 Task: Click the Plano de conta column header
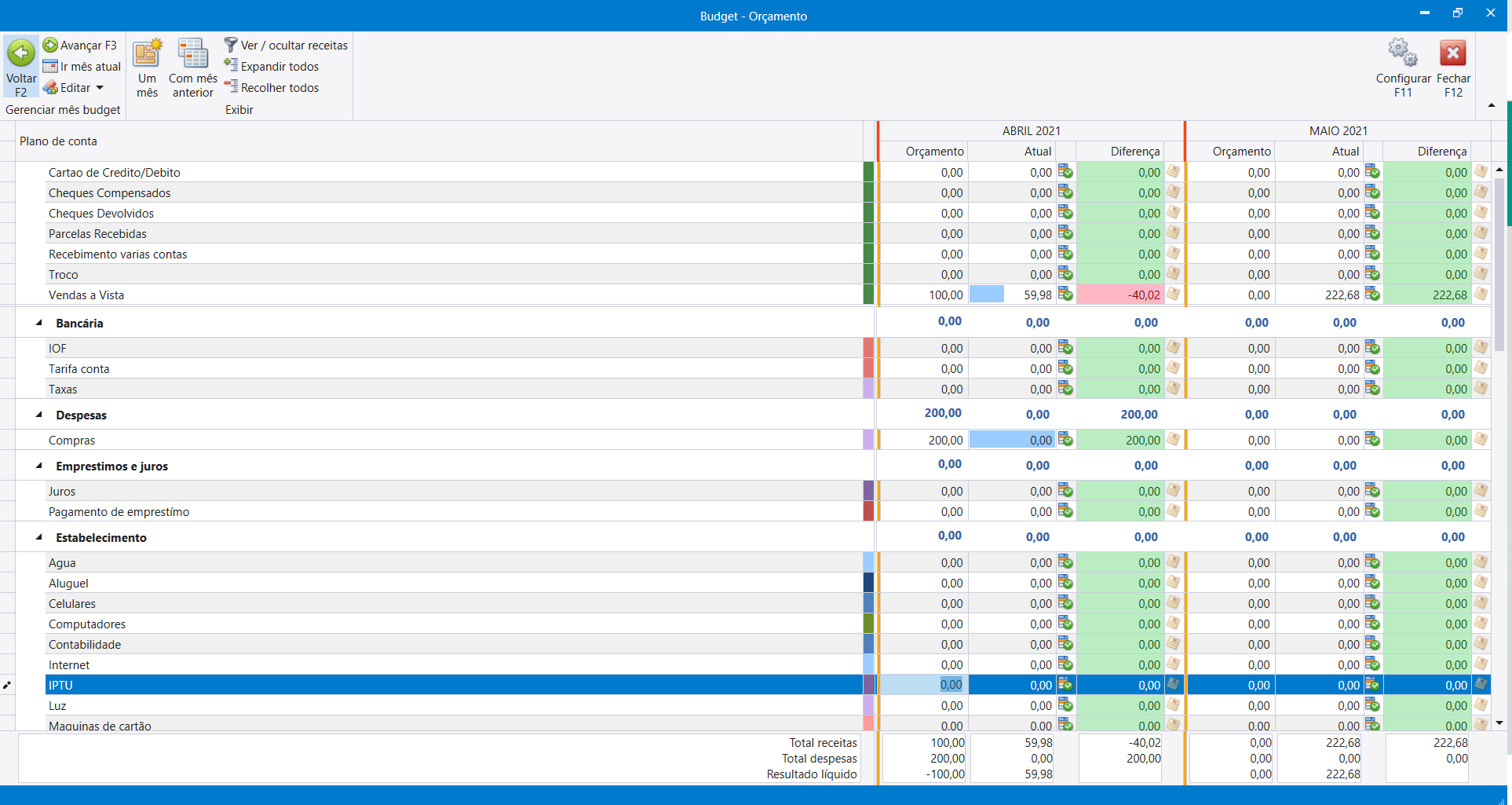click(59, 141)
